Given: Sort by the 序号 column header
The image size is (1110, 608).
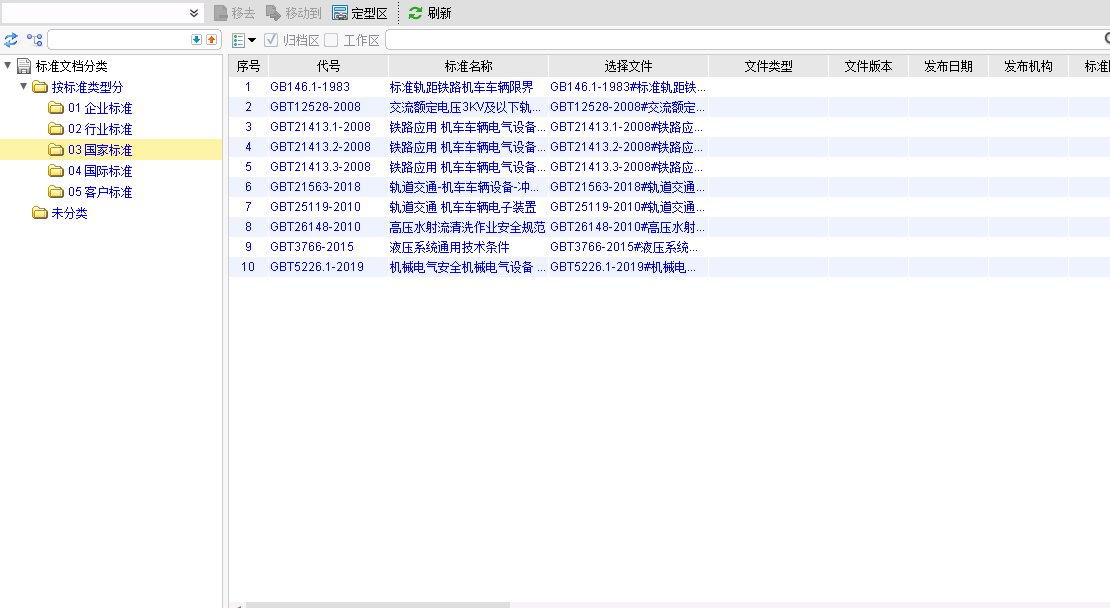Looking at the screenshot, I should (x=248, y=66).
